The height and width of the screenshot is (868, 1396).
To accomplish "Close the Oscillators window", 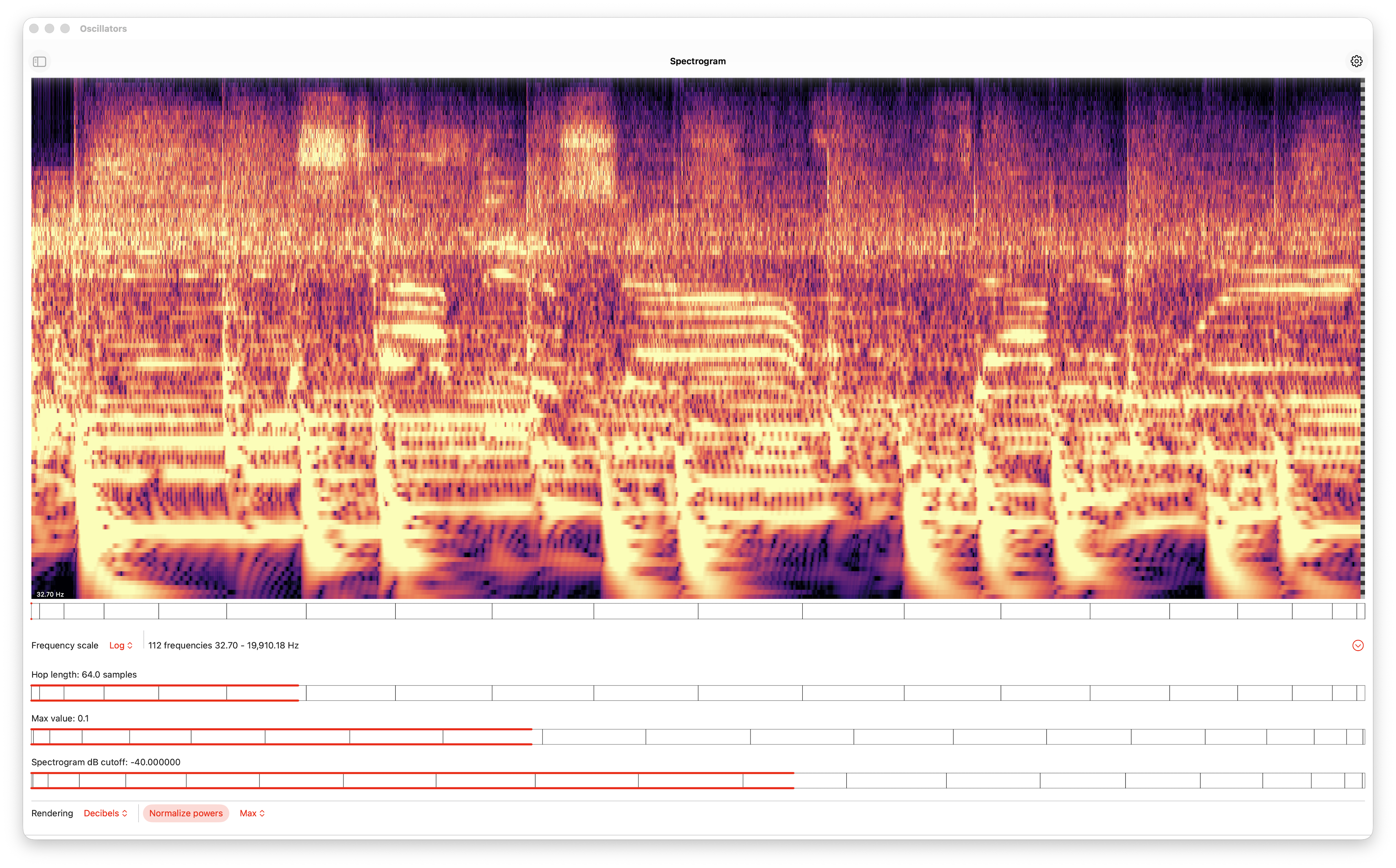I will pos(34,29).
